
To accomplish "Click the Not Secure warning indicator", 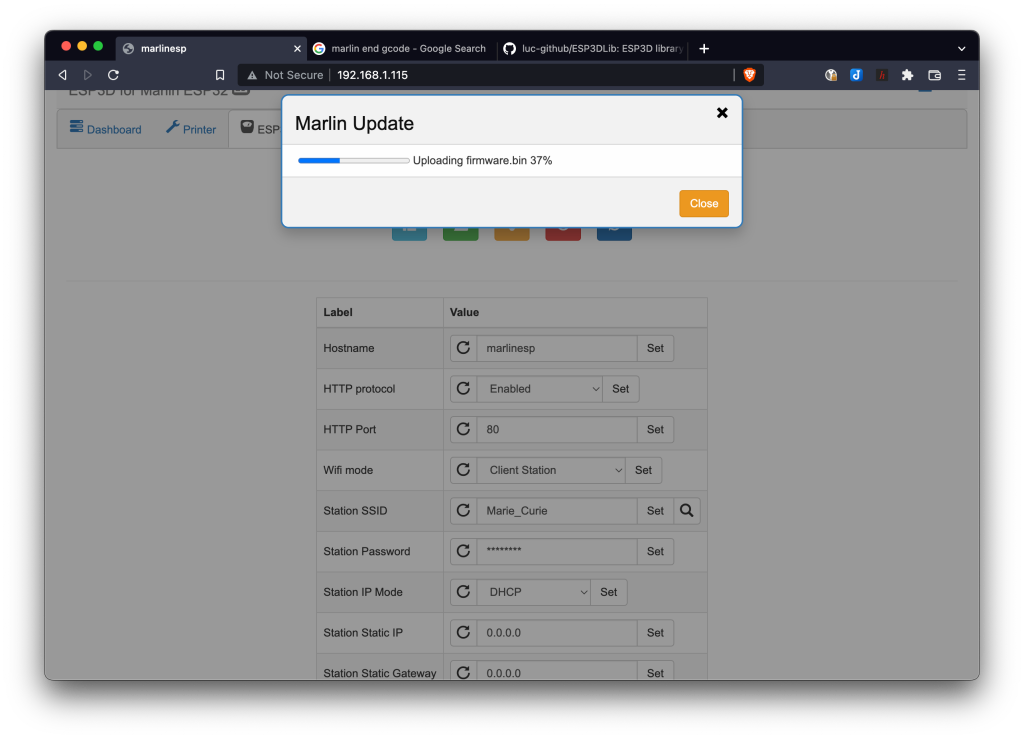I will 285,75.
